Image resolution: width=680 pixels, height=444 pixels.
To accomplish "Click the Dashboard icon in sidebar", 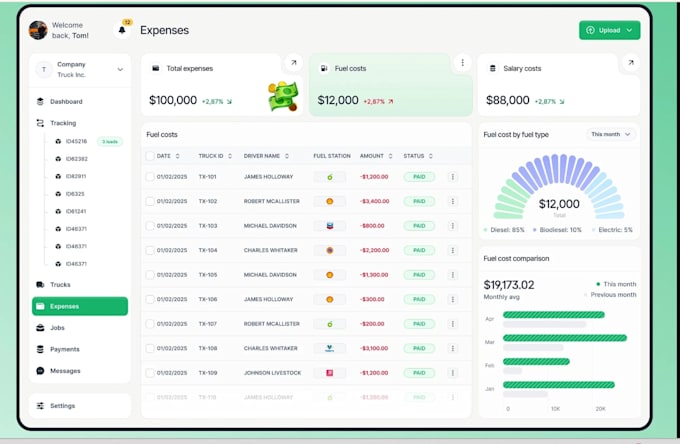I will coord(40,101).
